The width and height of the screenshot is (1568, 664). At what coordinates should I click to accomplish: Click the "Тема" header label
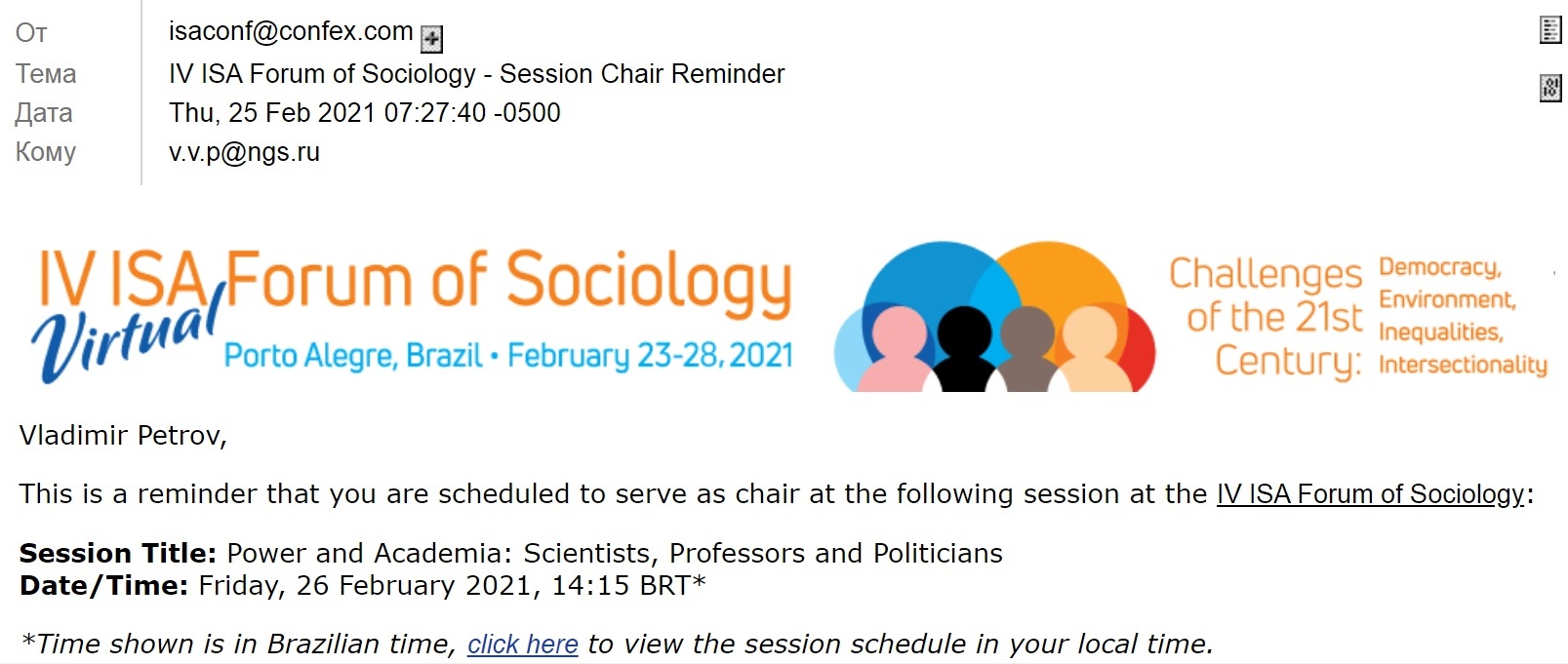point(46,74)
